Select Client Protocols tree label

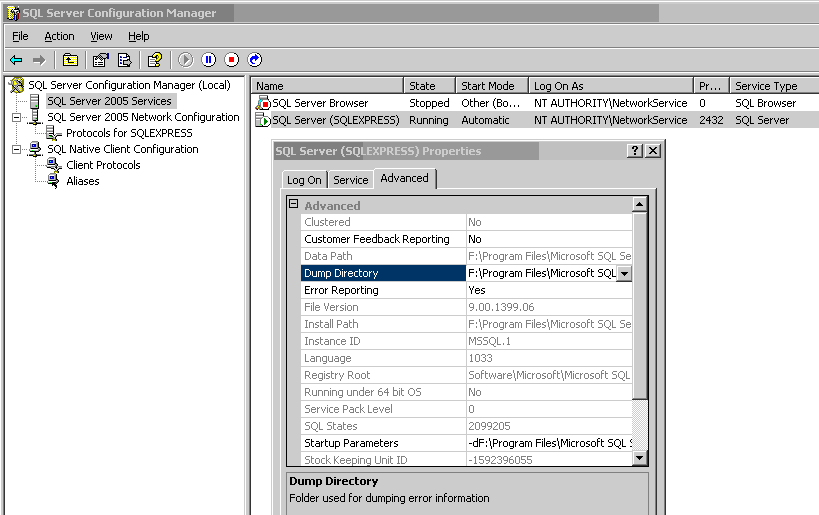tap(103, 165)
